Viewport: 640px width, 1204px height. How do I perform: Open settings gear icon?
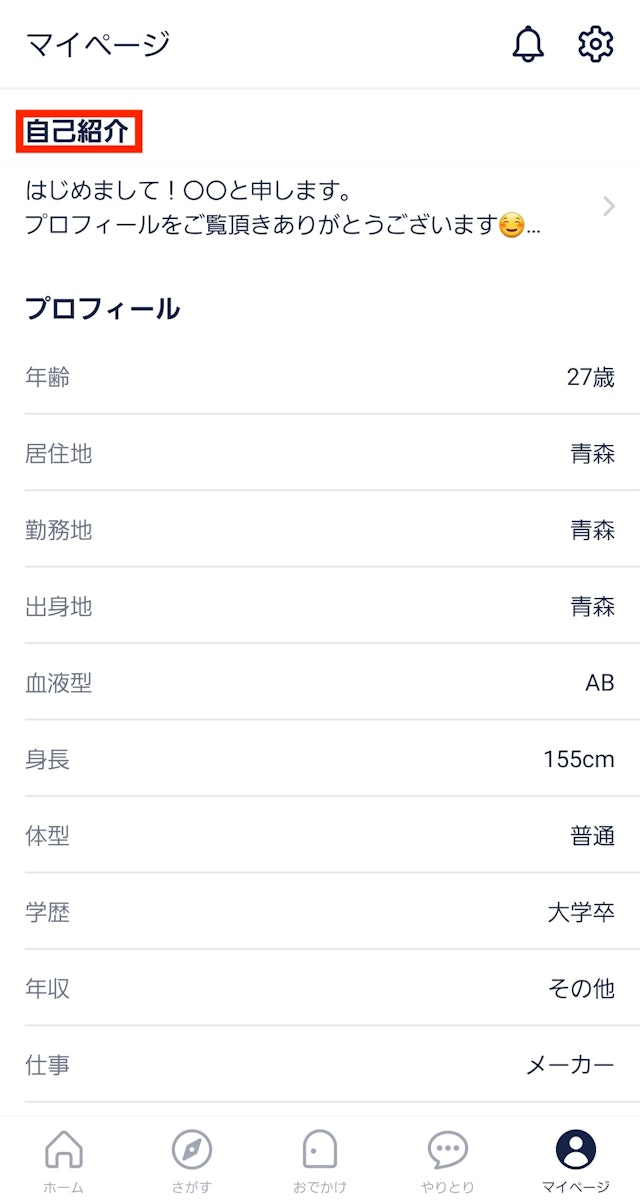pyautogui.click(x=595, y=44)
